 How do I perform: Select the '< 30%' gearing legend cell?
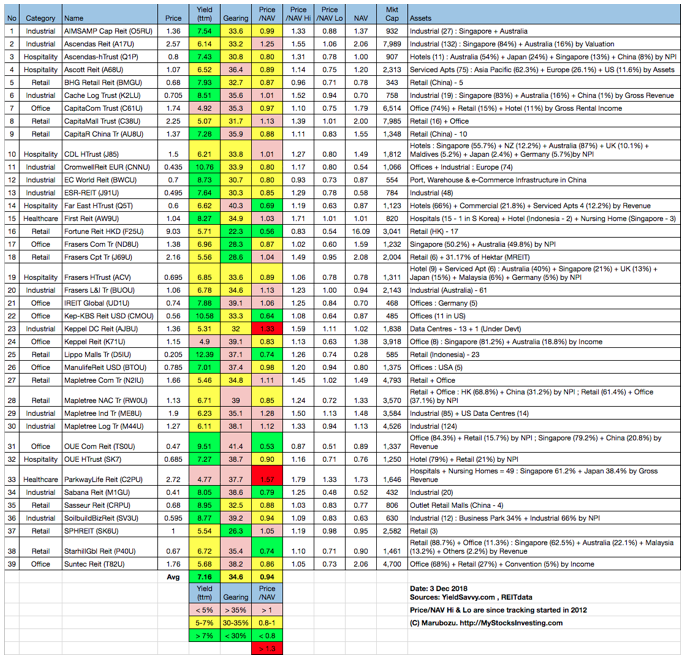236,636
